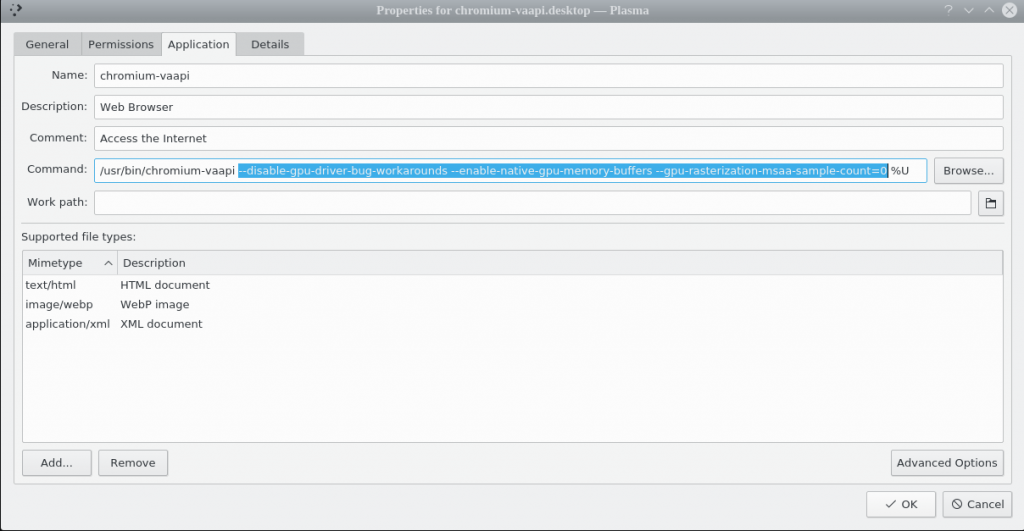Click inside the Comment field
Image resolution: width=1024 pixels, height=531 pixels.
548,138
